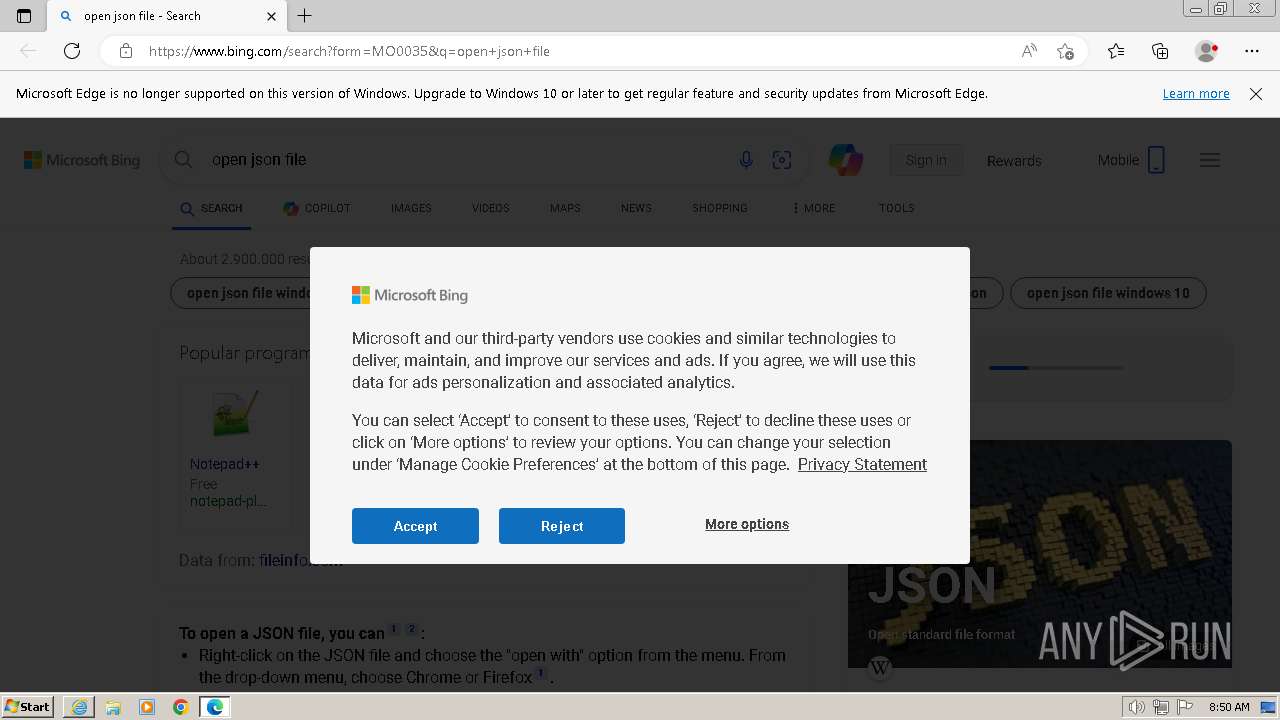
Task: Open Read aloud in address bar
Action: coord(1029,51)
